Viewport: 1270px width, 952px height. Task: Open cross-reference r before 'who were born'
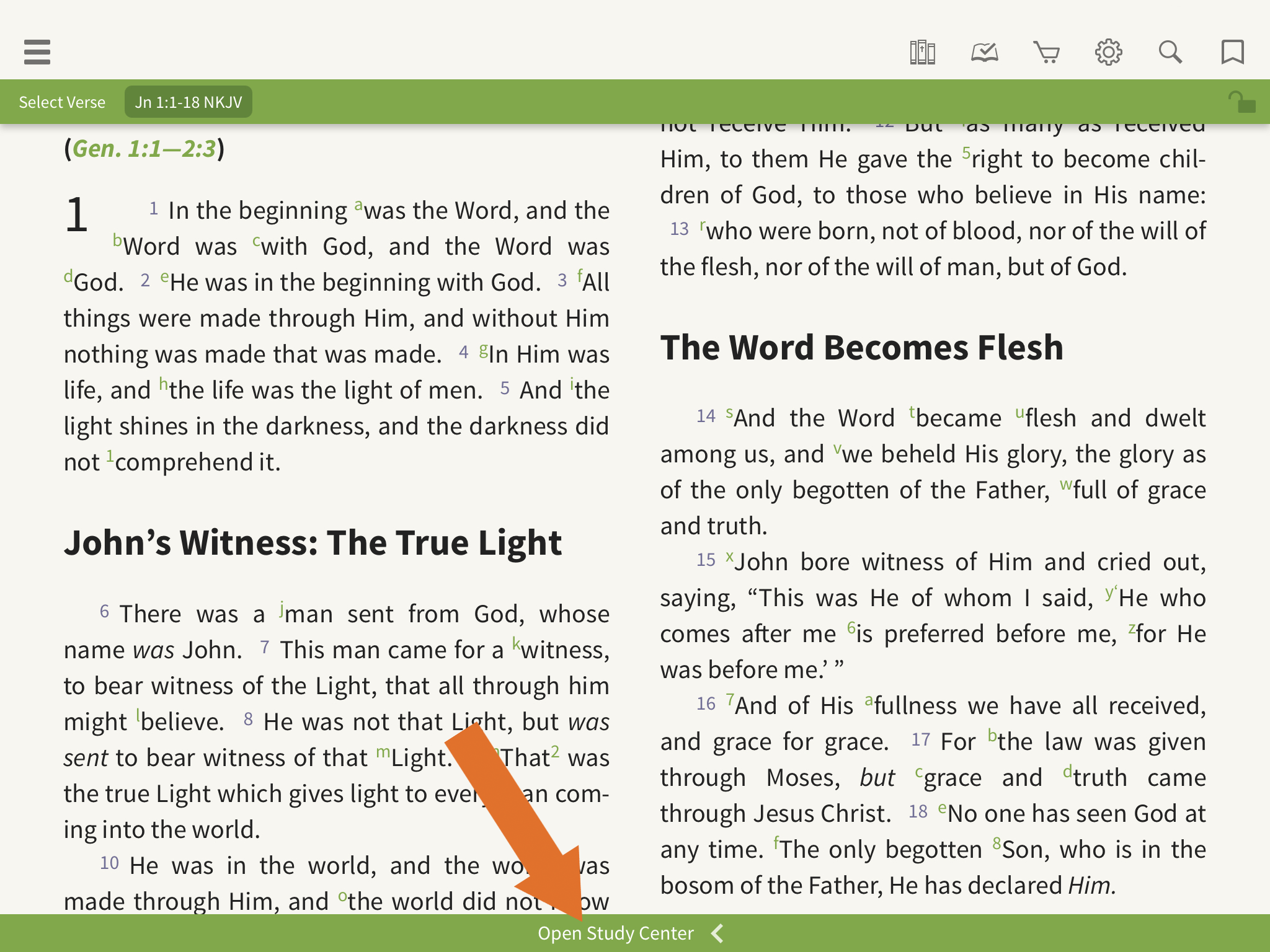click(x=703, y=225)
